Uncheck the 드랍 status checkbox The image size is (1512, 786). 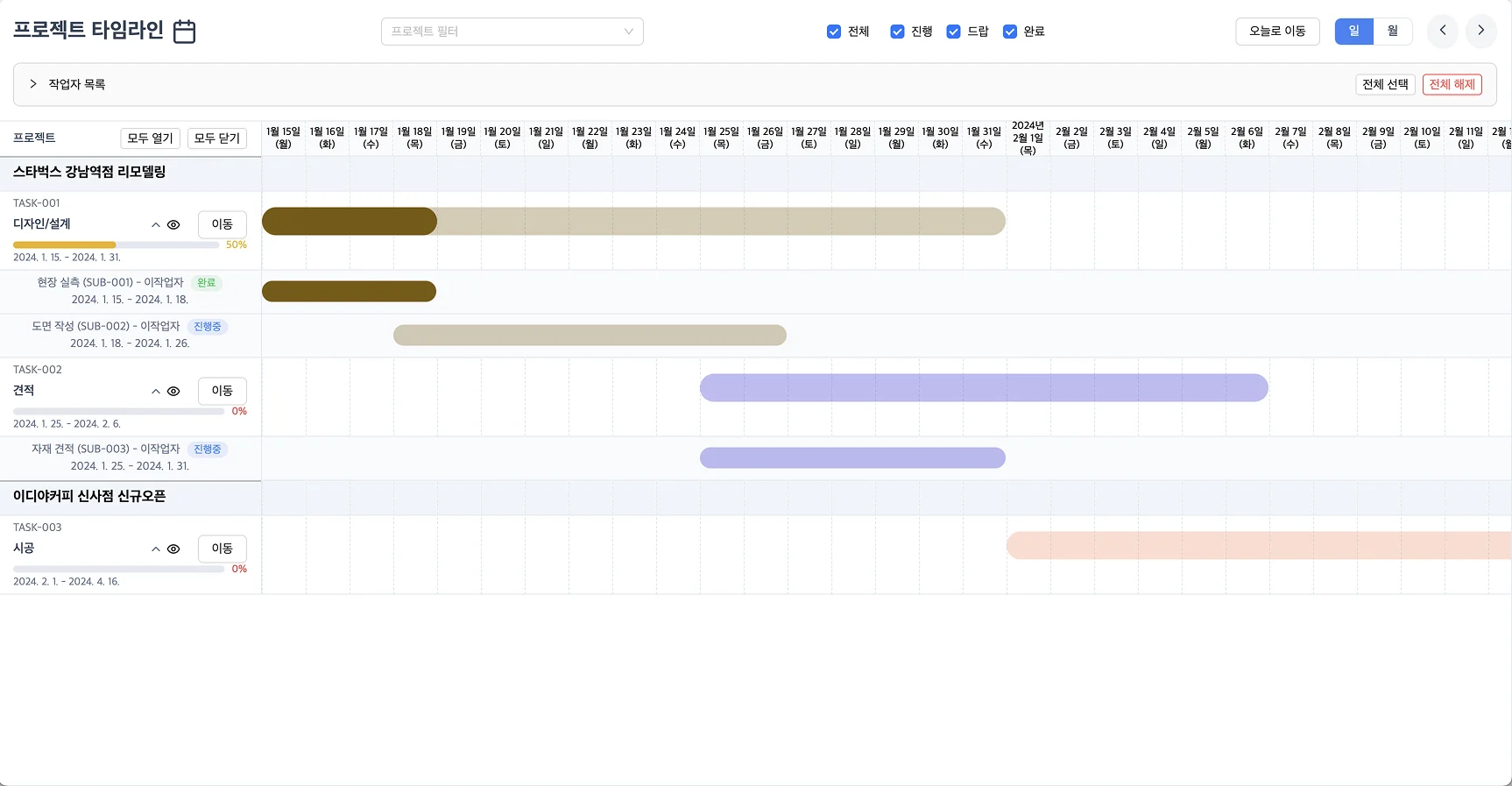coord(953,32)
